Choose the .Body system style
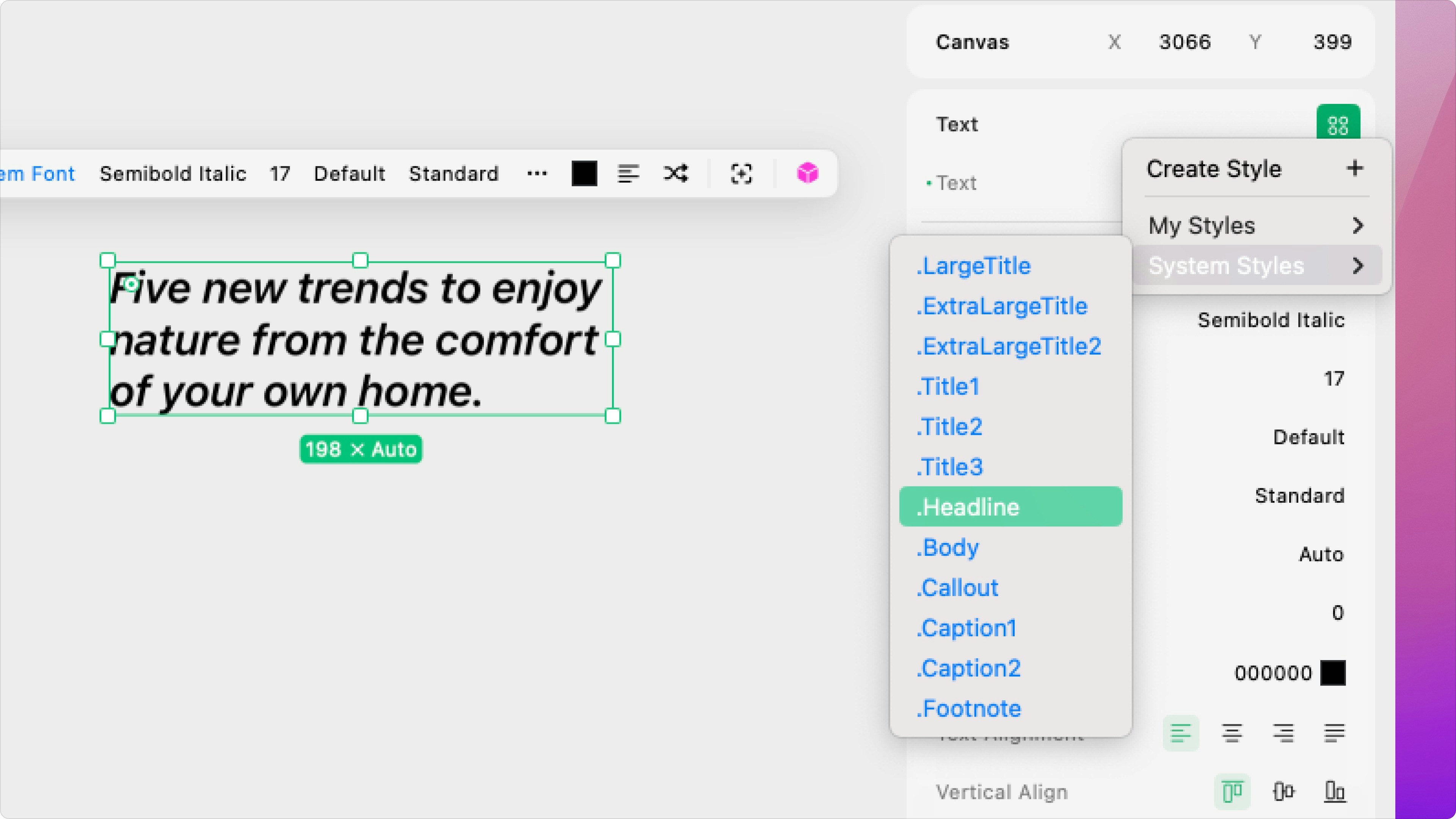Viewport: 1456px width, 819px height. pyautogui.click(x=948, y=547)
